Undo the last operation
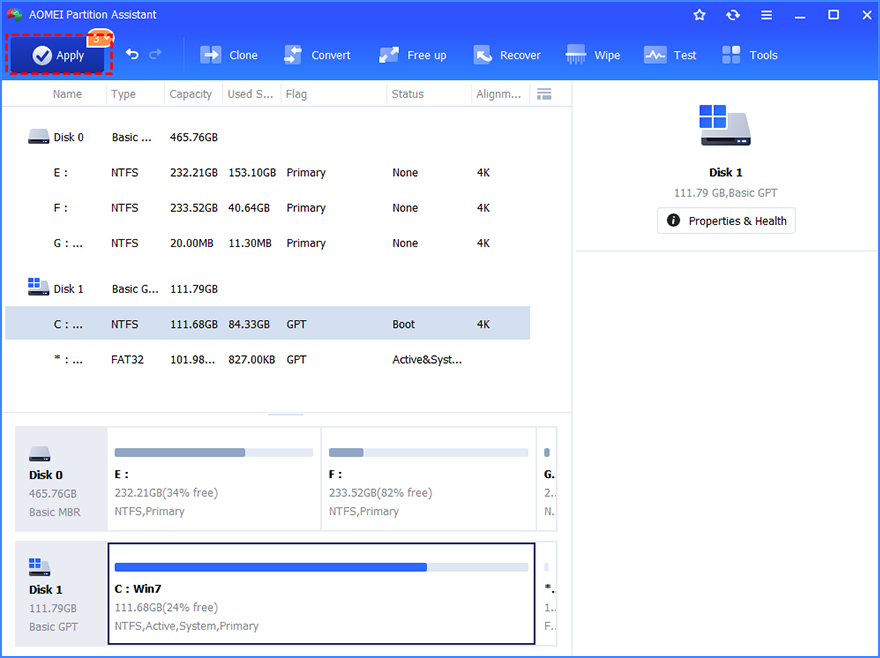Viewport: 880px width, 658px height. pos(132,54)
